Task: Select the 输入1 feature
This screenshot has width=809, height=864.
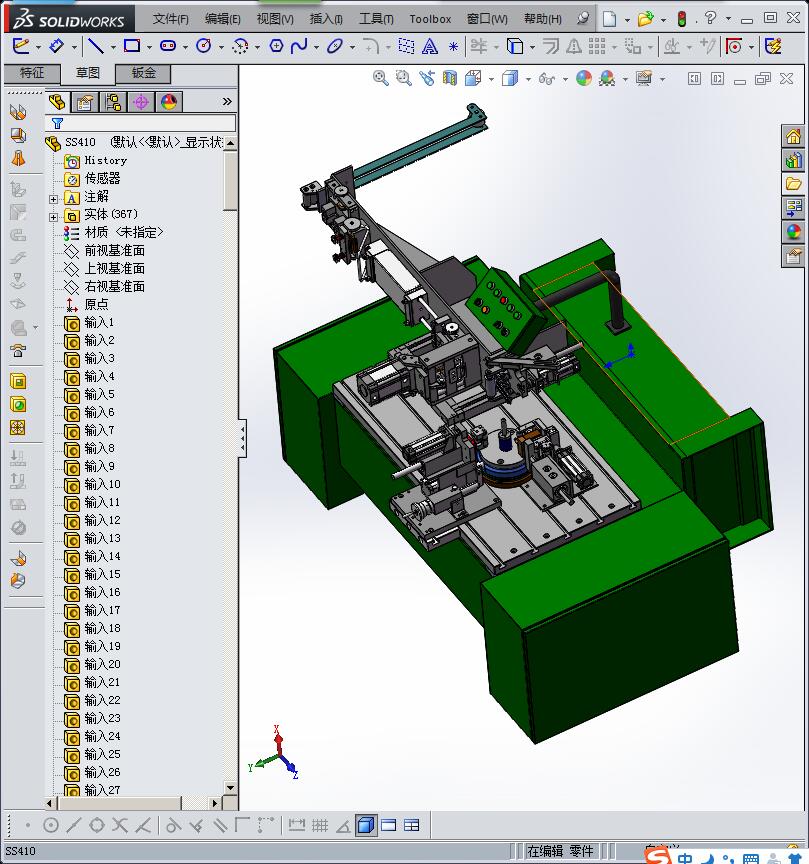Action: (99, 322)
